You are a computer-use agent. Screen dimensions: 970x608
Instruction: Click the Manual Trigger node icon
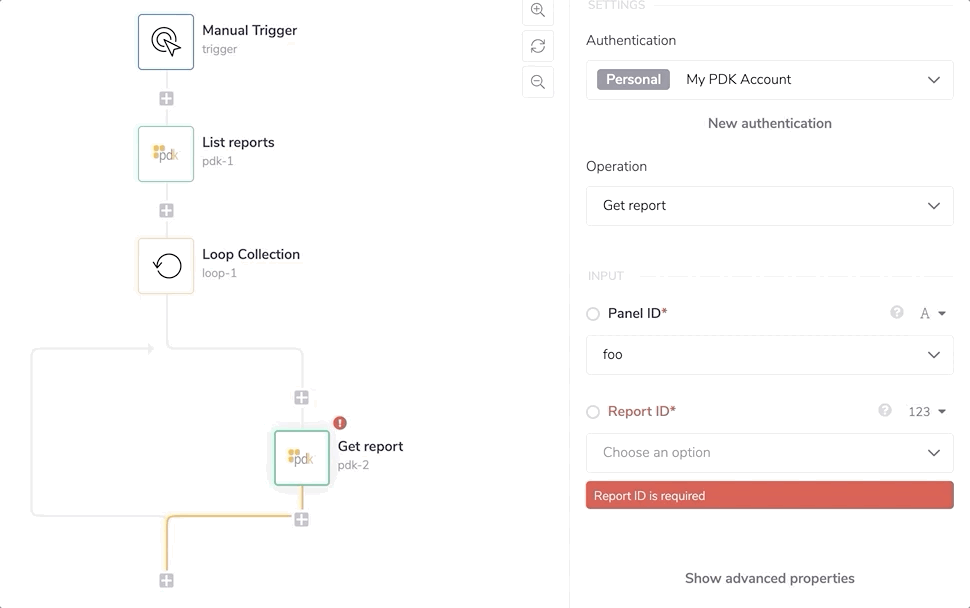[x=166, y=41]
